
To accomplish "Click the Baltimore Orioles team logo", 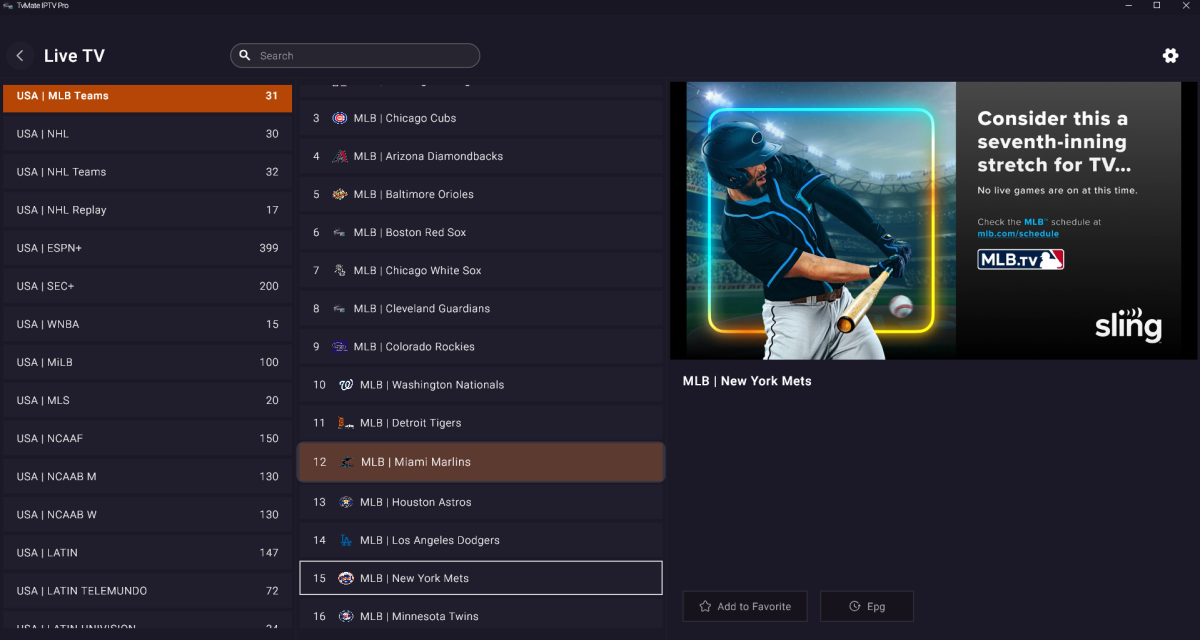I will tap(340, 194).
